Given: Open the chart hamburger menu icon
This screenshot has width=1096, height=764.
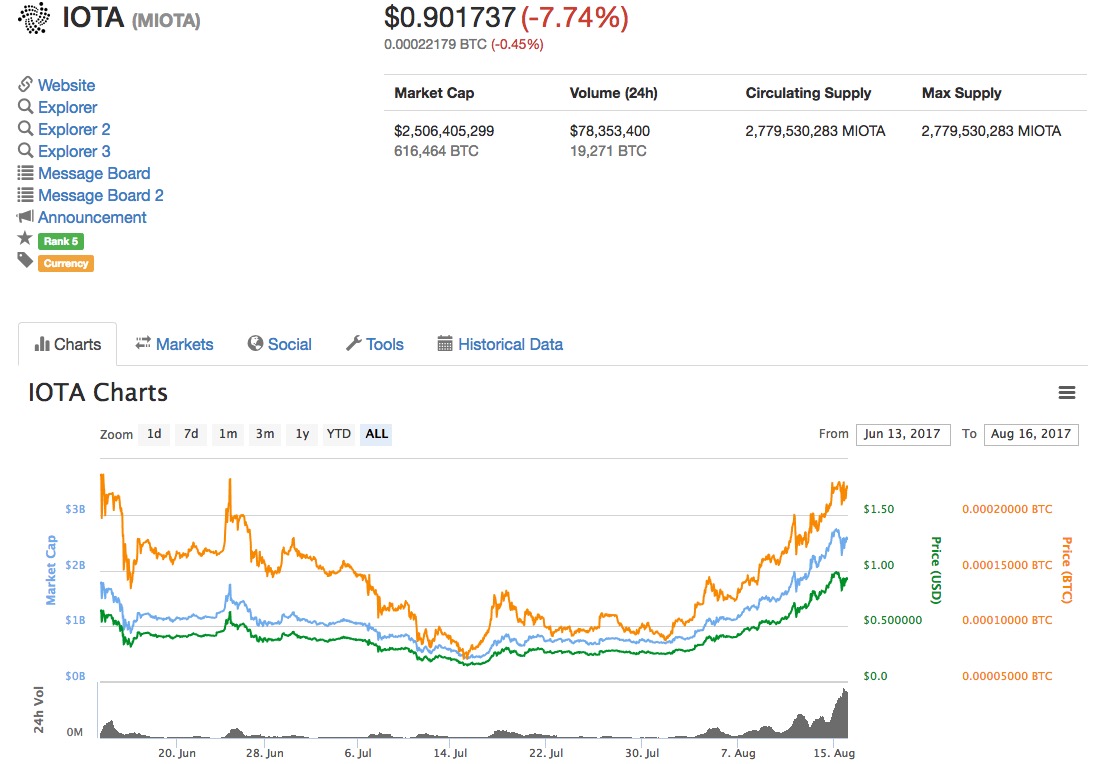Looking at the screenshot, I should [1066, 393].
